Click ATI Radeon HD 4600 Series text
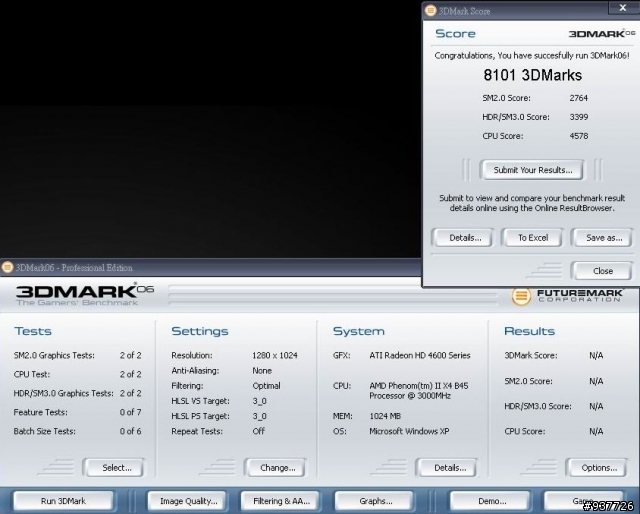640x514 pixels. click(x=420, y=355)
